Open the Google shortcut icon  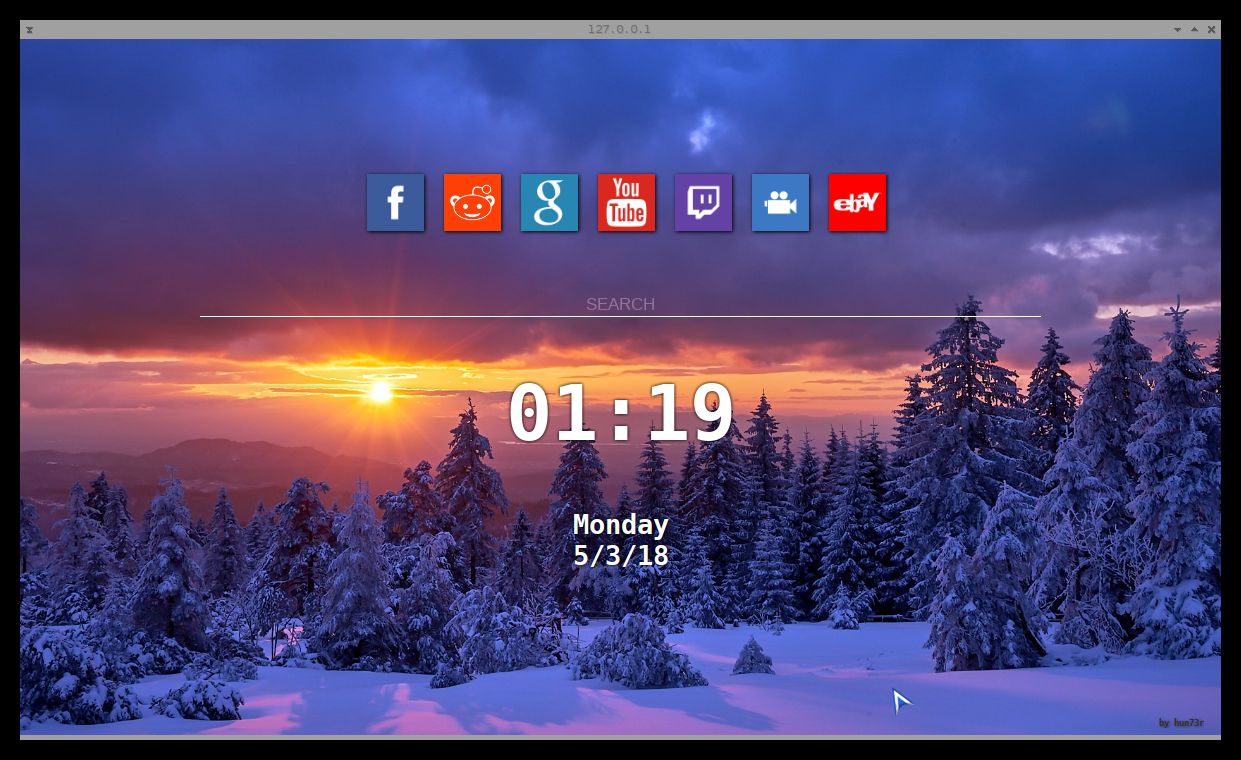549,202
